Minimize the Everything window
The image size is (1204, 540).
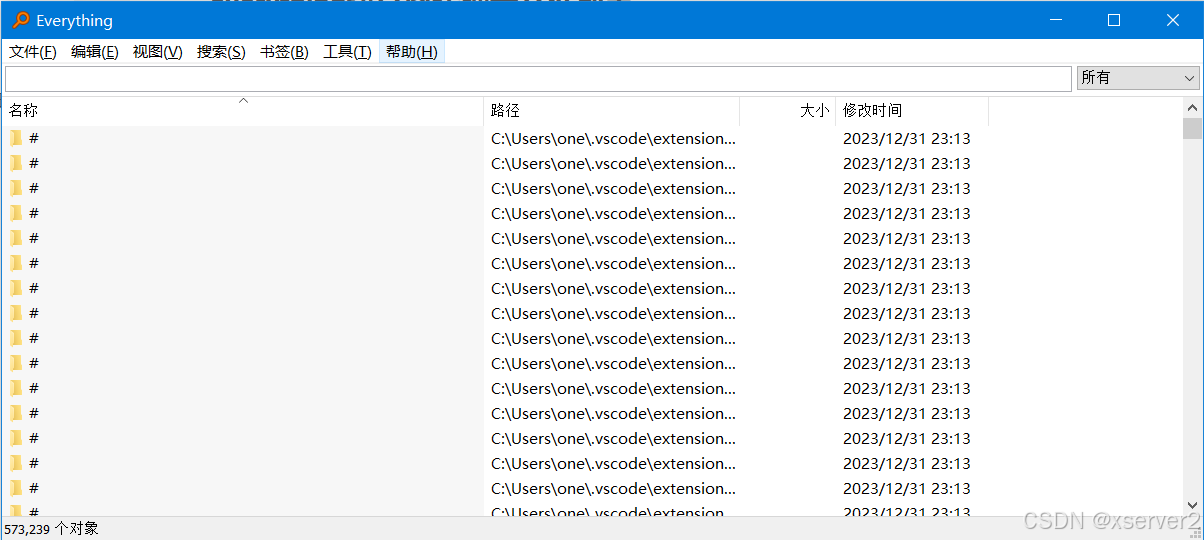[1055, 20]
